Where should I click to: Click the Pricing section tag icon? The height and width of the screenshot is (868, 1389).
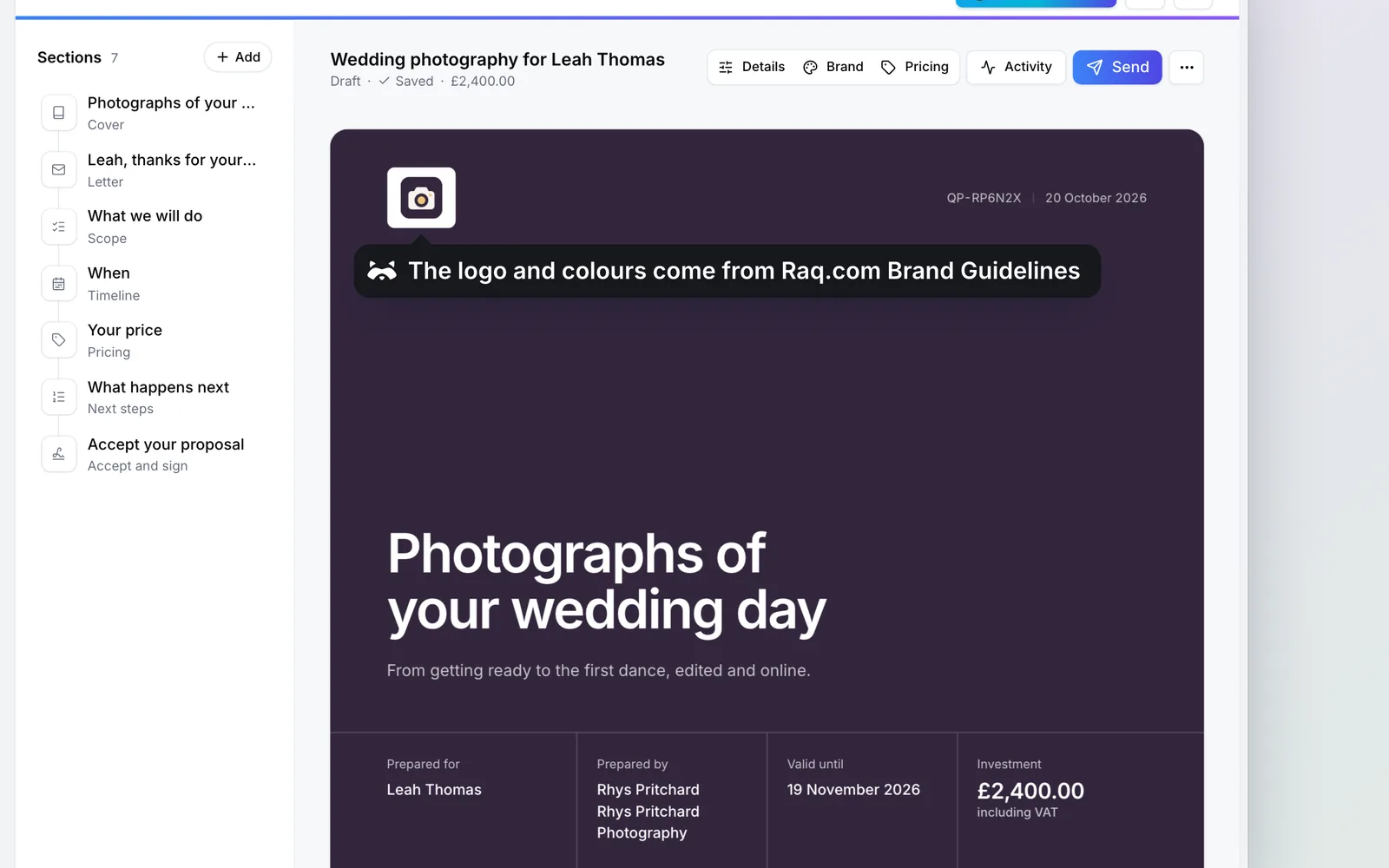(59, 340)
